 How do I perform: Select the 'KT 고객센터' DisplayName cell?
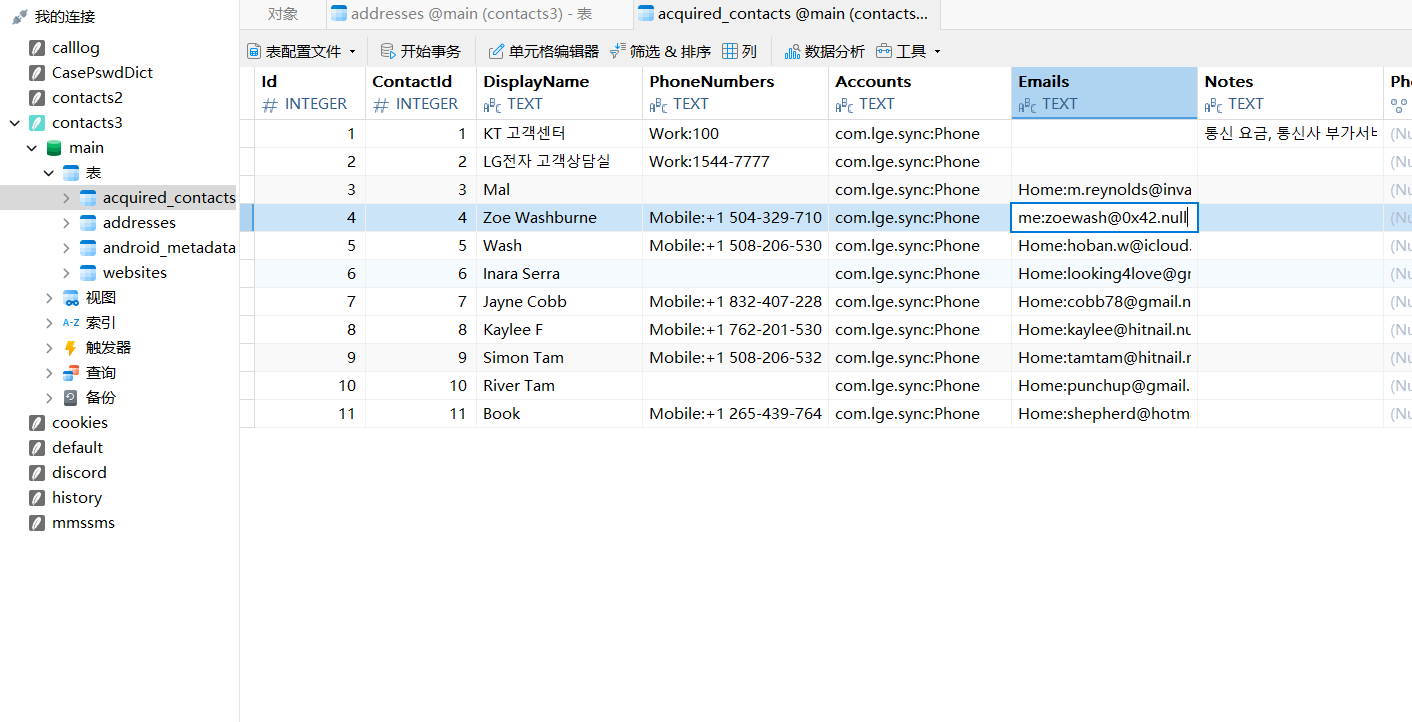(559, 134)
